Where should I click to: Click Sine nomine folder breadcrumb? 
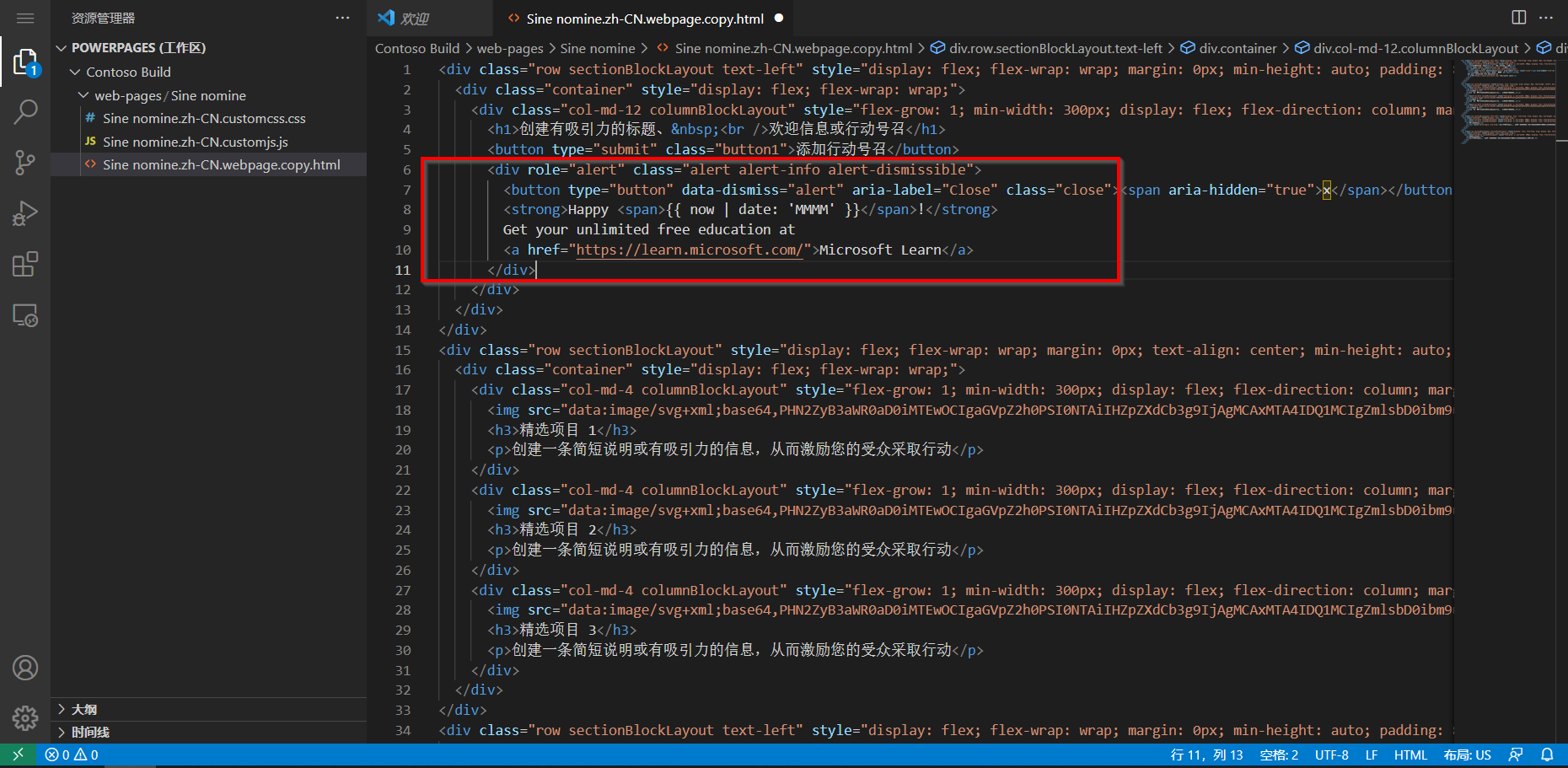pos(598,49)
